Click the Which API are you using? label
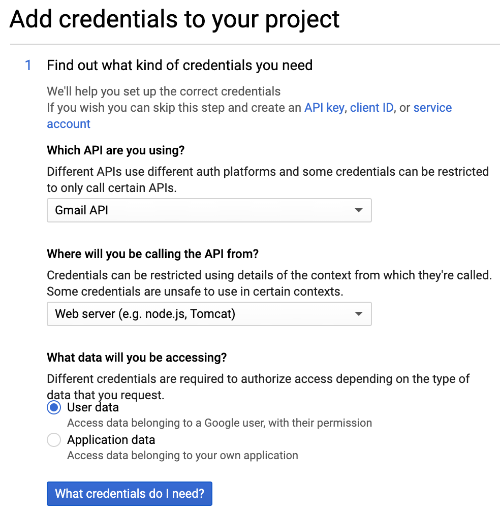 point(116,150)
